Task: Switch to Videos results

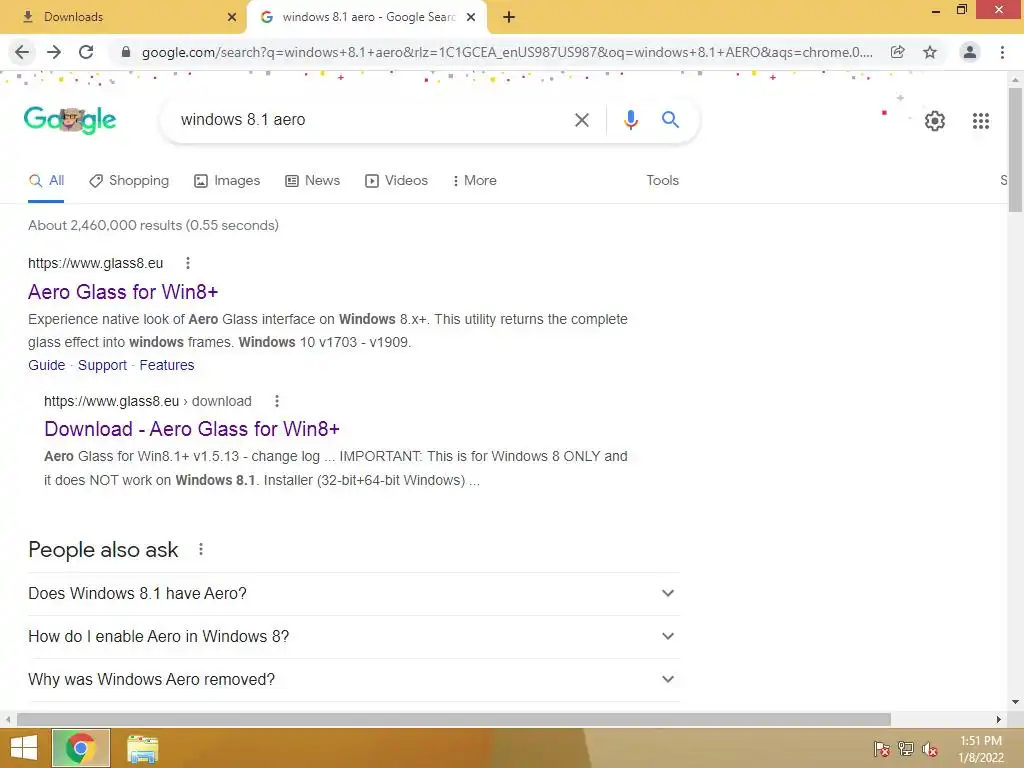Action: (396, 181)
